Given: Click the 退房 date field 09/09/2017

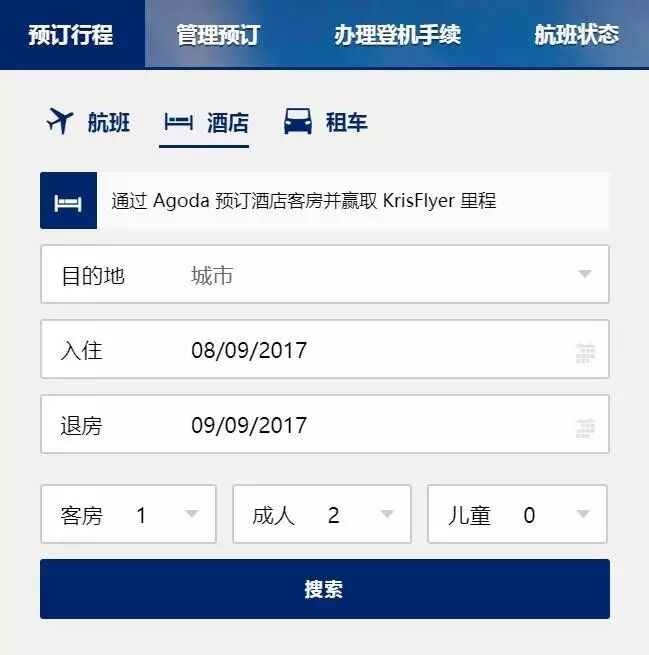Looking at the screenshot, I should click(x=325, y=424).
